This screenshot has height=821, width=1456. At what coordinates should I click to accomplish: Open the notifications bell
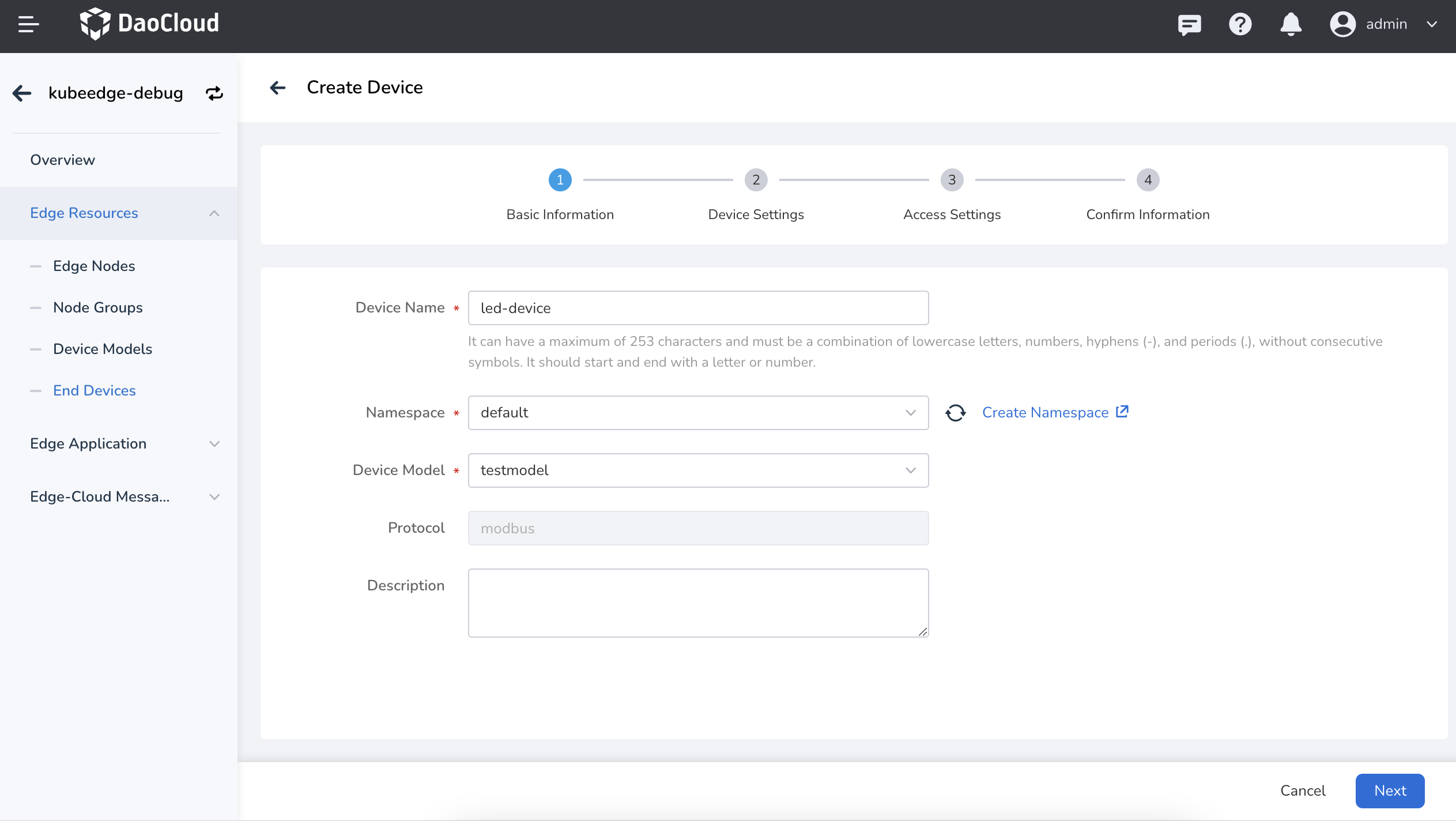(x=1291, y=24)
